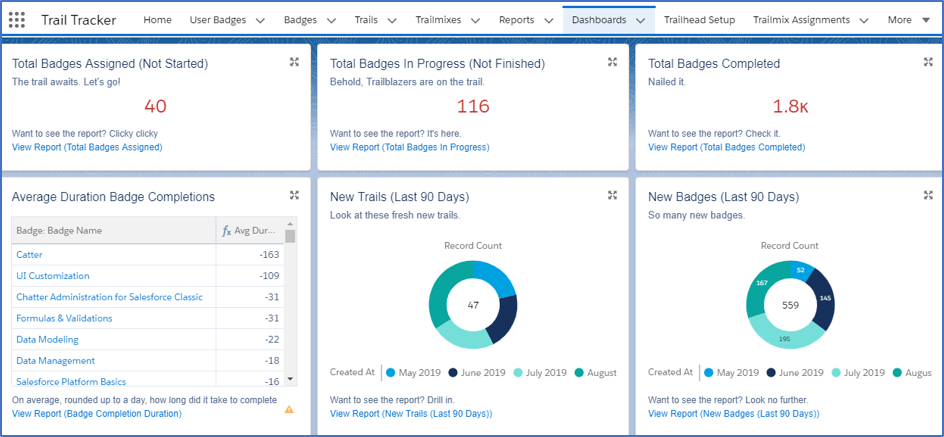Switch to the Reports tab
944x437 pixels.
tap(517, 20)
